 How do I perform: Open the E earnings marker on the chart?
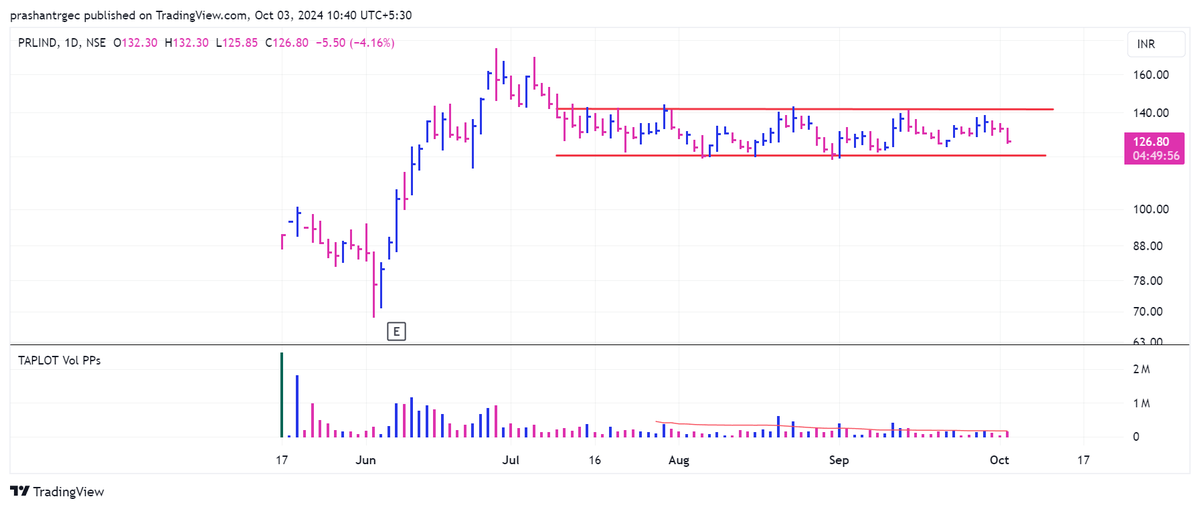397,330
